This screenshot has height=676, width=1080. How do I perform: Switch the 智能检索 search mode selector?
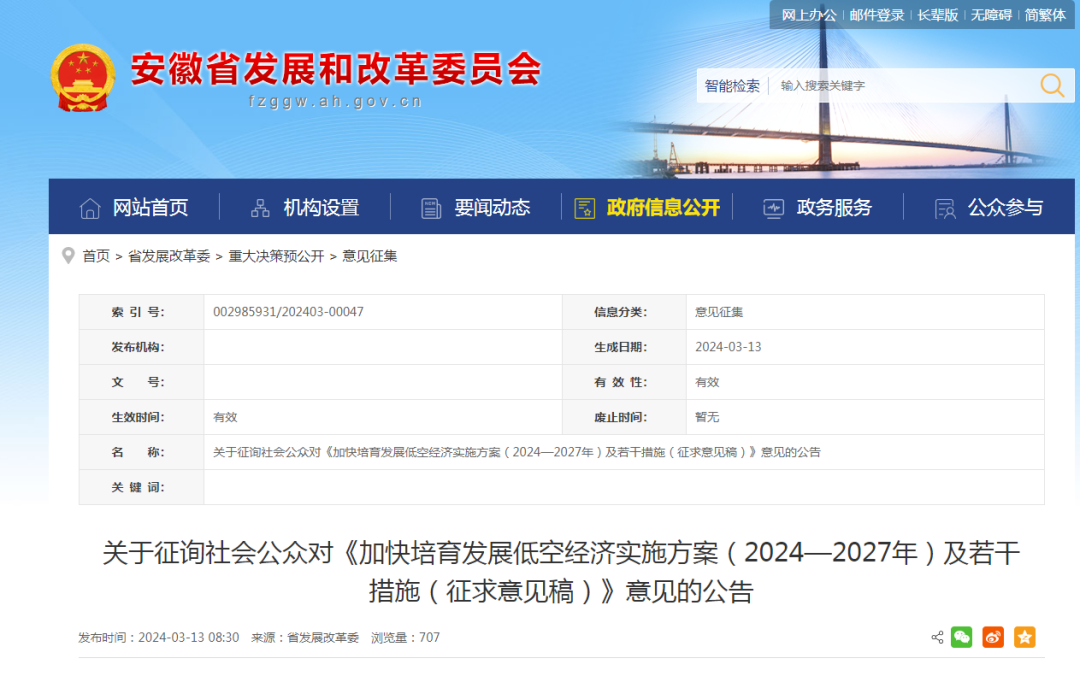click(732, 86)
